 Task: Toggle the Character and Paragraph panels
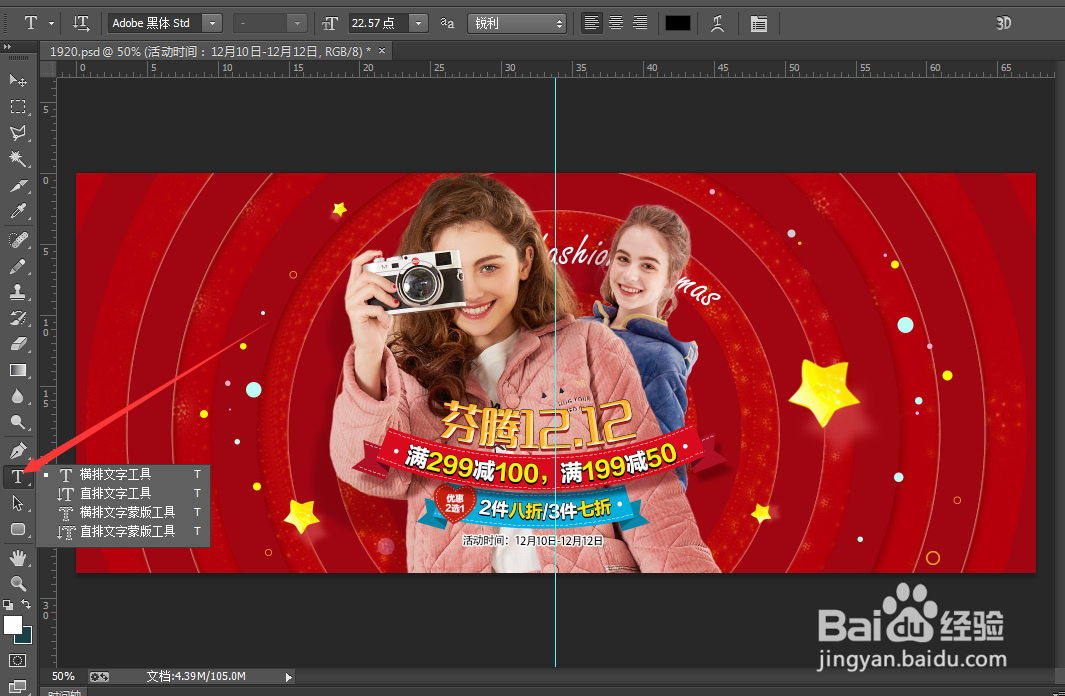[759, 24]
